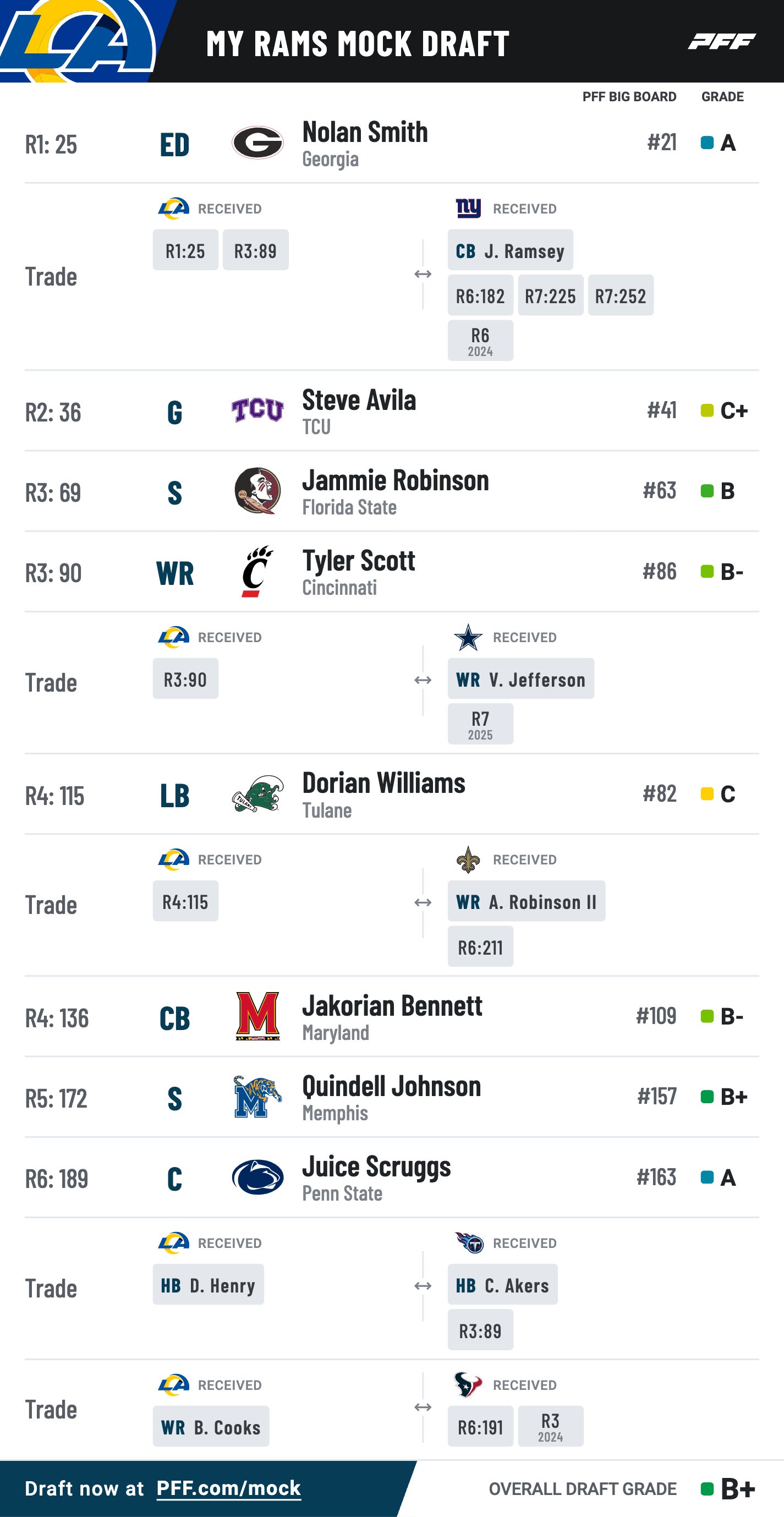Click the Cincinnati Bearcats logo
Viewport: 784px width, 1517px height.
click(257, 571)
